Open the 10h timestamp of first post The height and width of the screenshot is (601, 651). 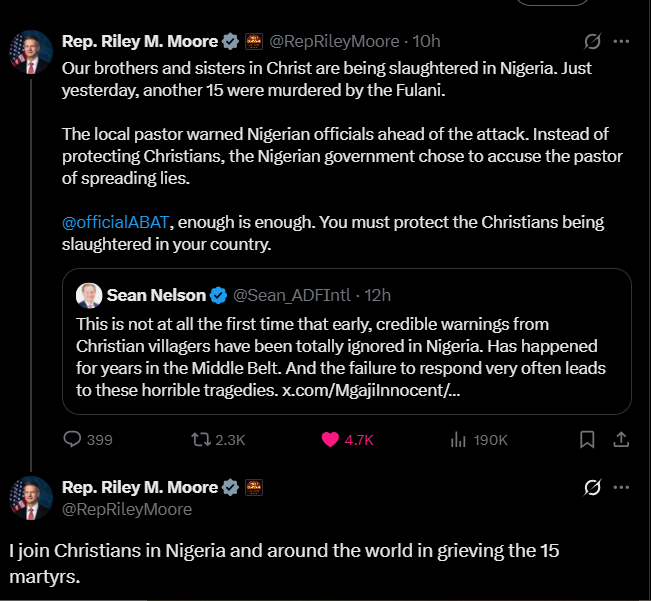[x=426, y=42]
